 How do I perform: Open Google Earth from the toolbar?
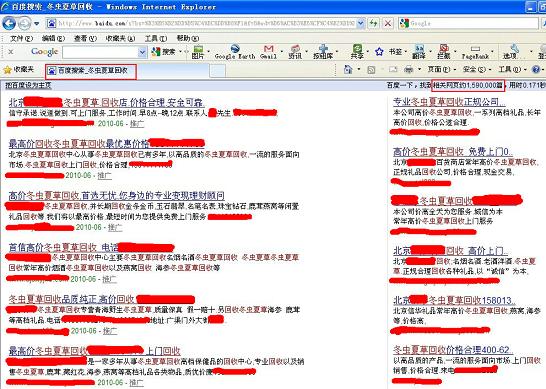point(235,52)
